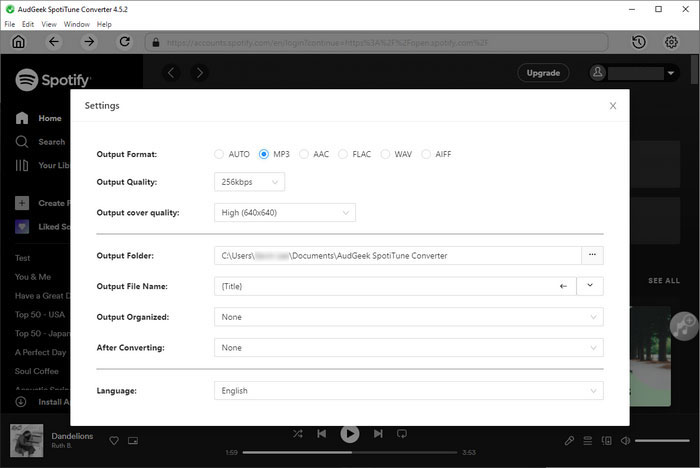The height and width of the screenshot is (468, 700).
Task: Go to Spotify Home in sidebar
Action: [x=38, y=118]
